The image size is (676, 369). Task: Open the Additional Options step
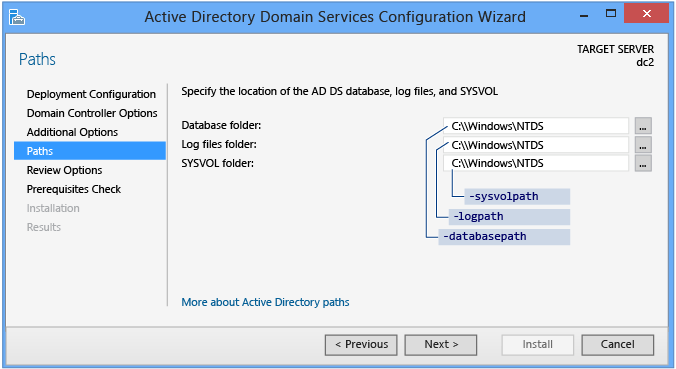[x=72, y=132]
